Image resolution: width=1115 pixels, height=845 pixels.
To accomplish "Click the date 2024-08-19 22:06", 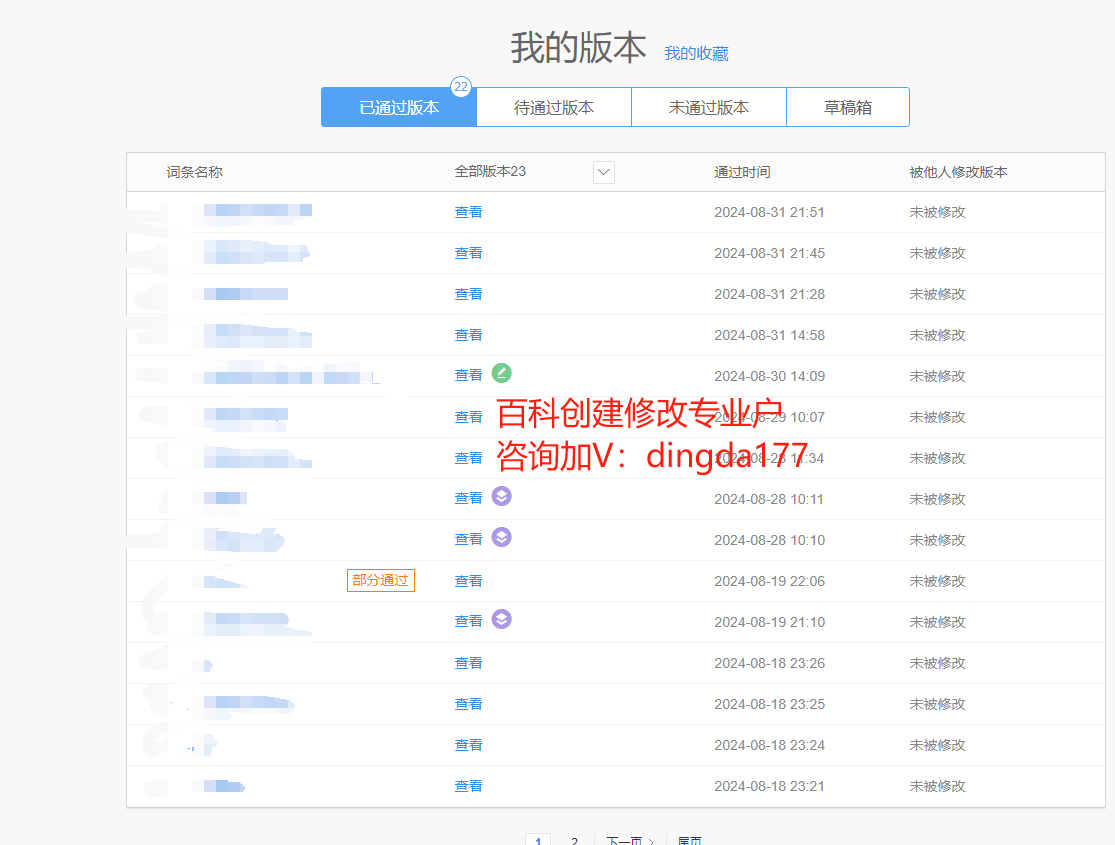I will point(769,581).
